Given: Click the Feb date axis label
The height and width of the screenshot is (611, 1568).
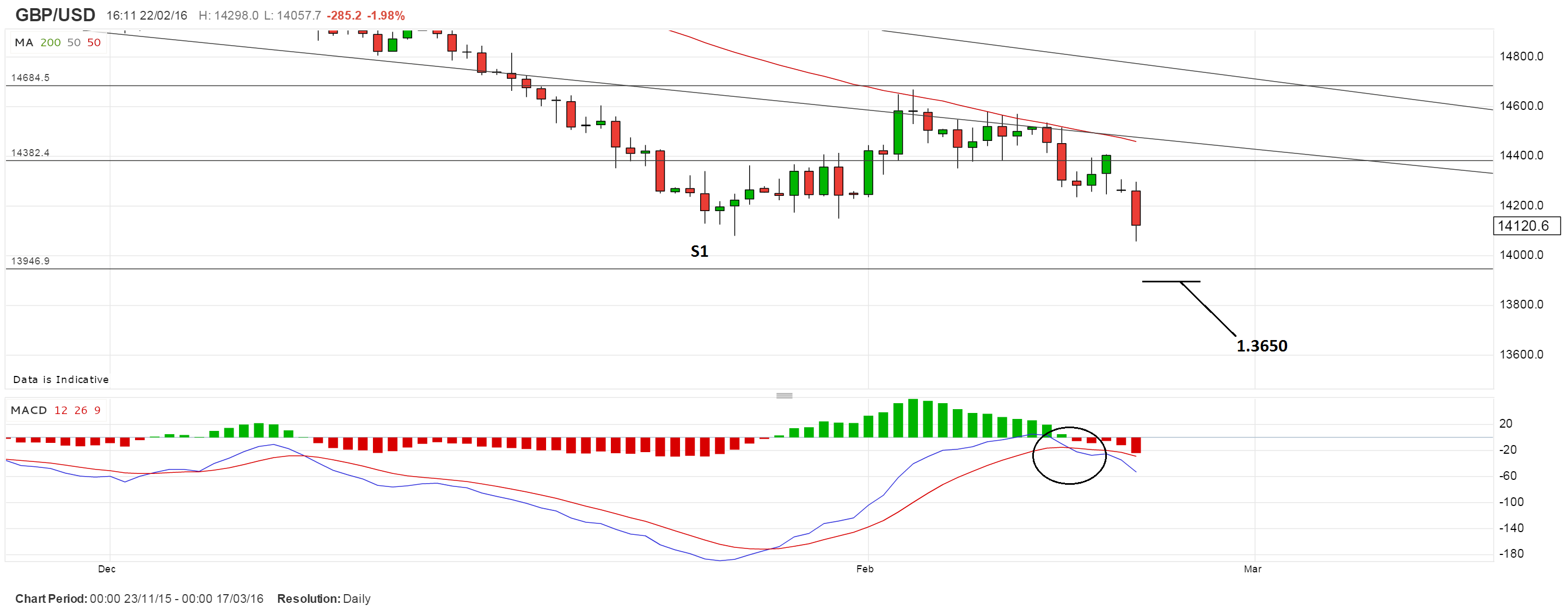Looking at the screenshot, I should (x=865, y=569).
